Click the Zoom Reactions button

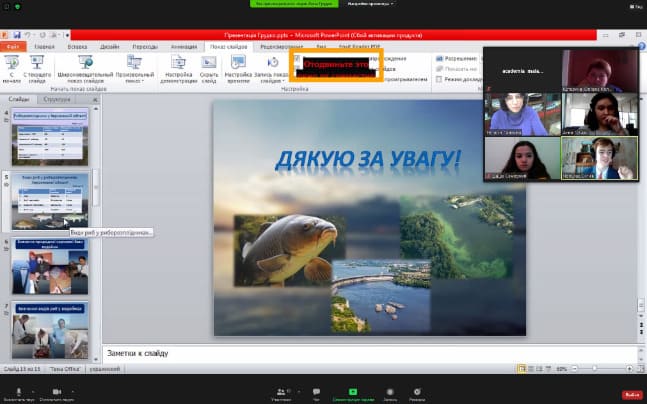(x=417, y=394)
